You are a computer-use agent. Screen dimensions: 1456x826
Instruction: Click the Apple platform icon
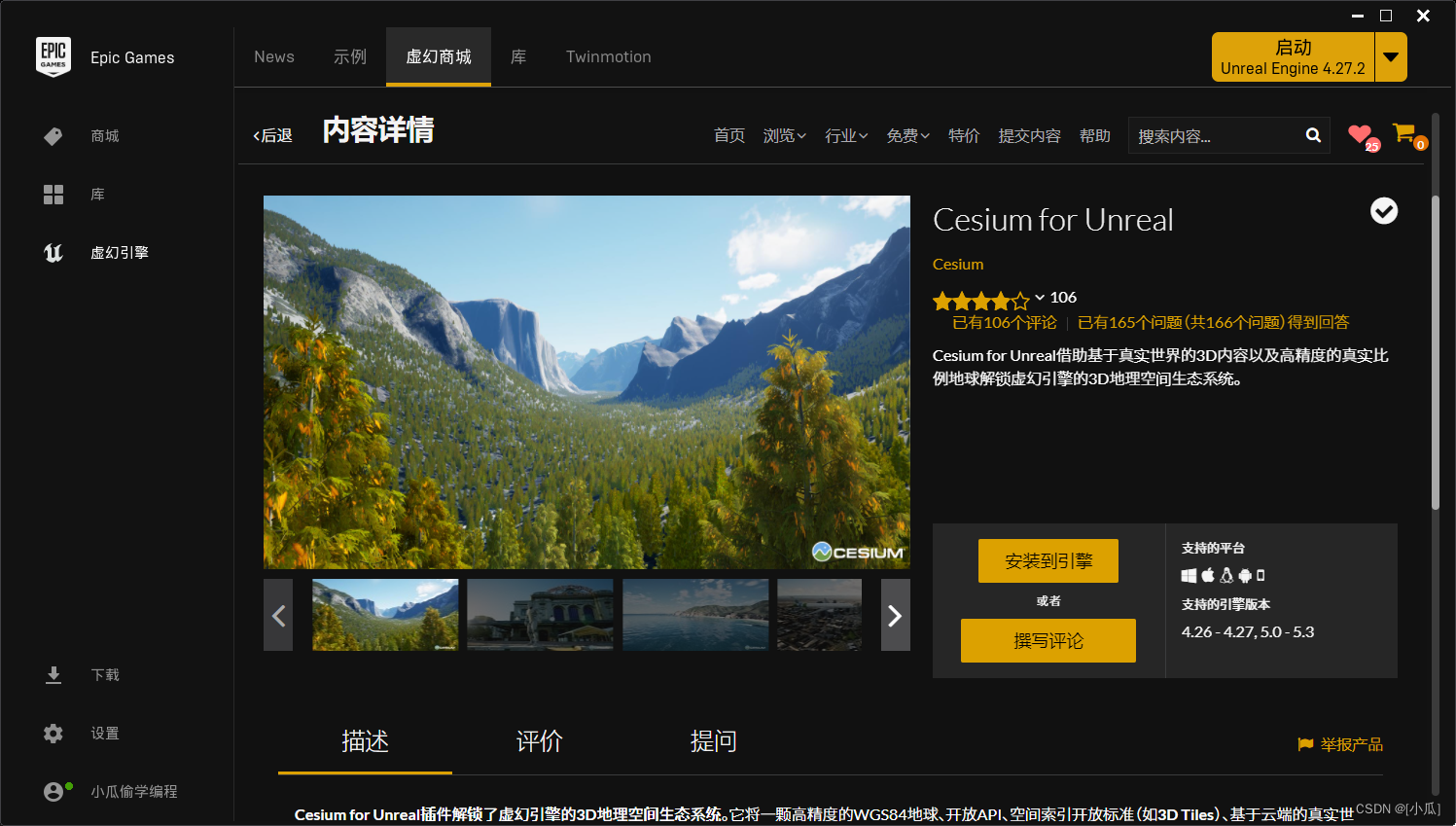click(1208, 575)
